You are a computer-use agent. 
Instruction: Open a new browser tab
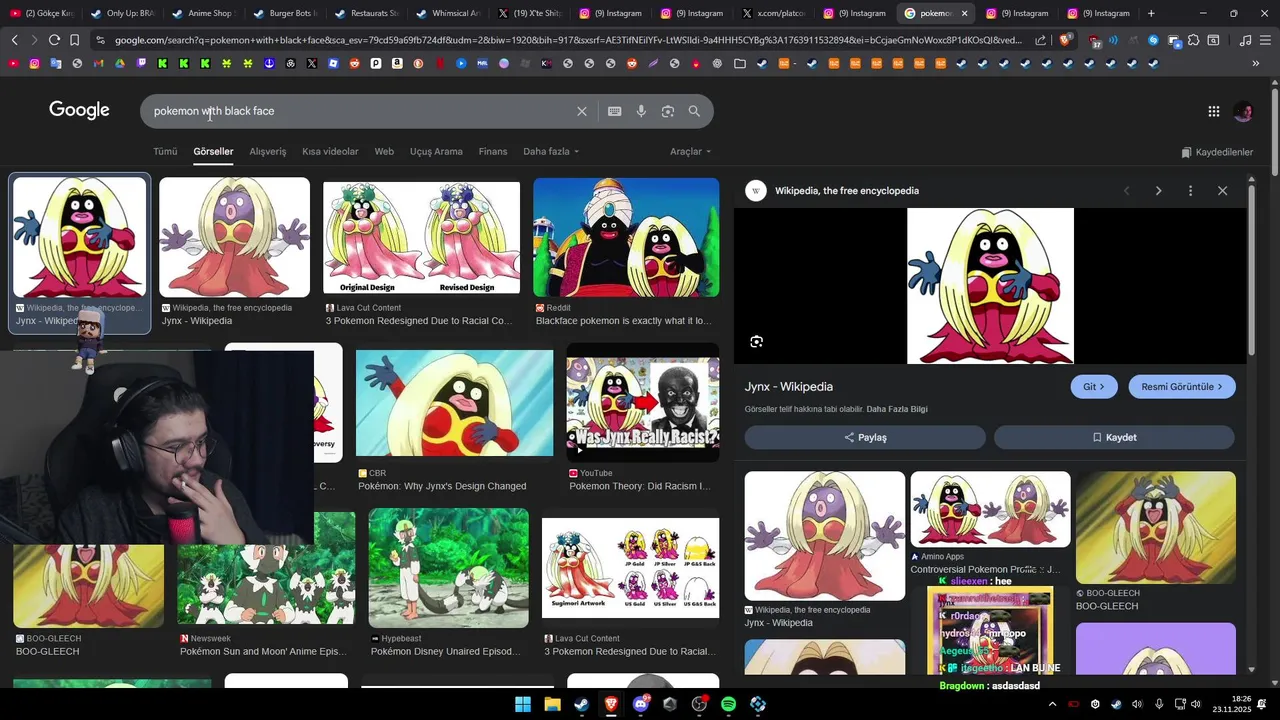coord(1151,13)
